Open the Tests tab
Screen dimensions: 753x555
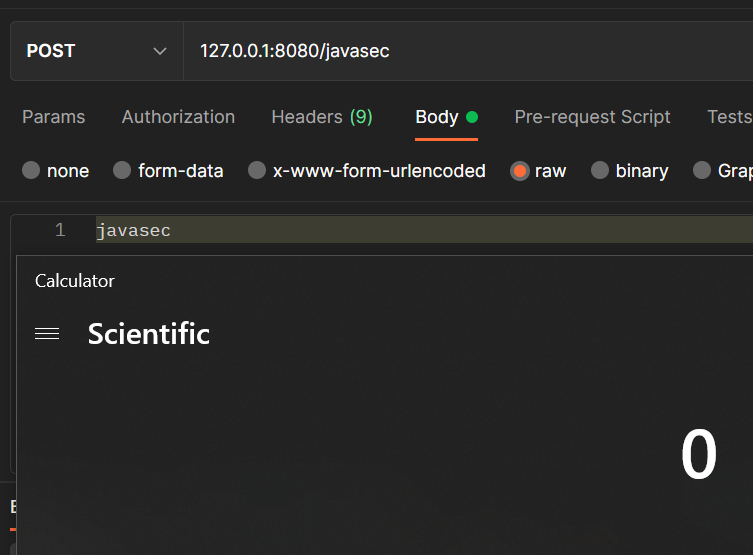(729, 117)
